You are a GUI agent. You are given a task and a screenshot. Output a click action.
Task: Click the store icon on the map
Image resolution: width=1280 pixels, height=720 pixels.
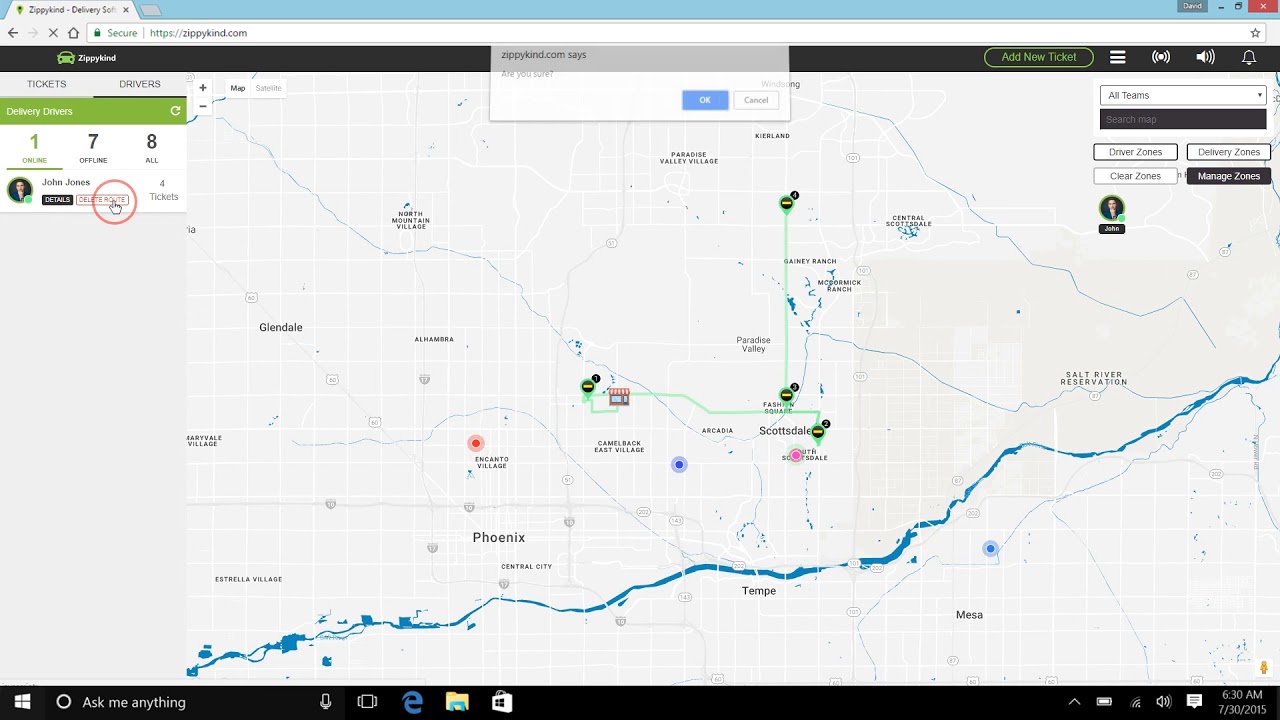click(x=619, y=397)
